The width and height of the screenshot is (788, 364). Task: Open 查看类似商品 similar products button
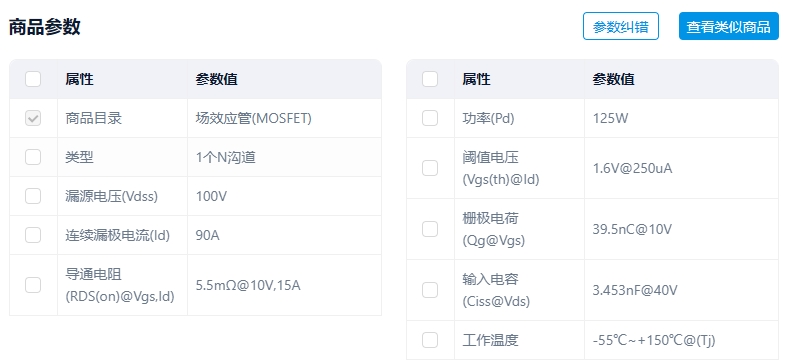coord(729,26)
